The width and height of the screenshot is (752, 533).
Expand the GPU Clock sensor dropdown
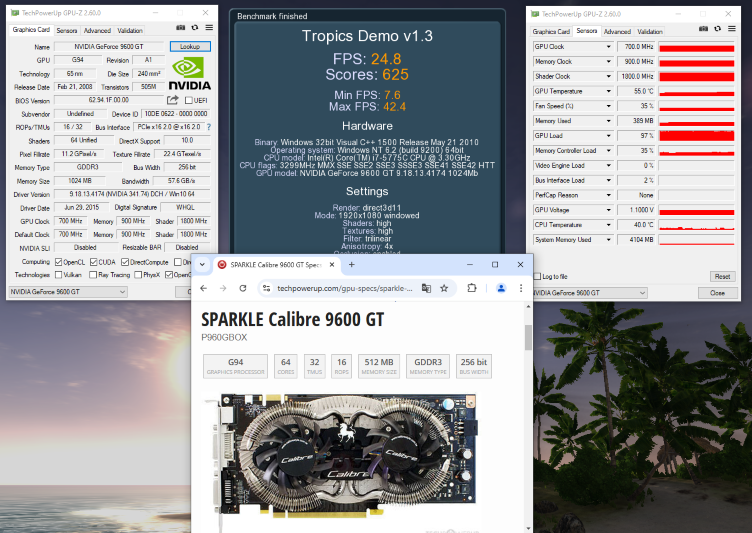[x=609, y=47]
